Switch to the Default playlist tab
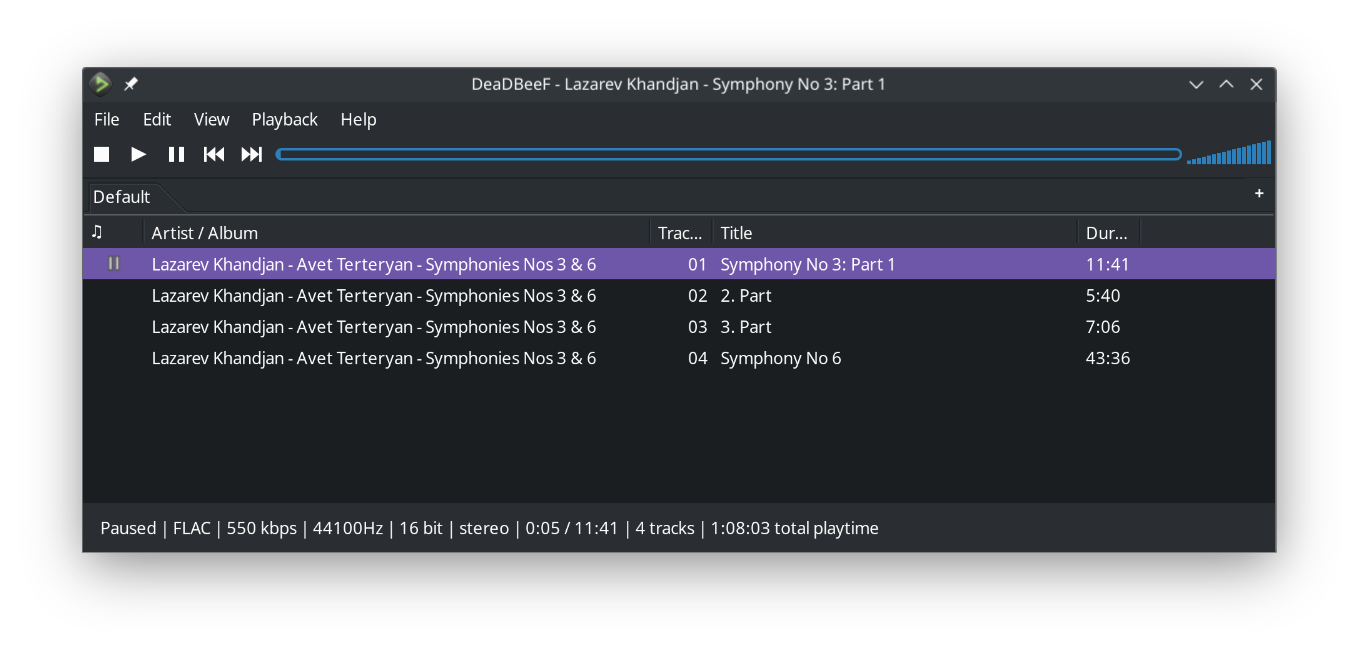The image size is (1358, 650). (x=121, y=197)
